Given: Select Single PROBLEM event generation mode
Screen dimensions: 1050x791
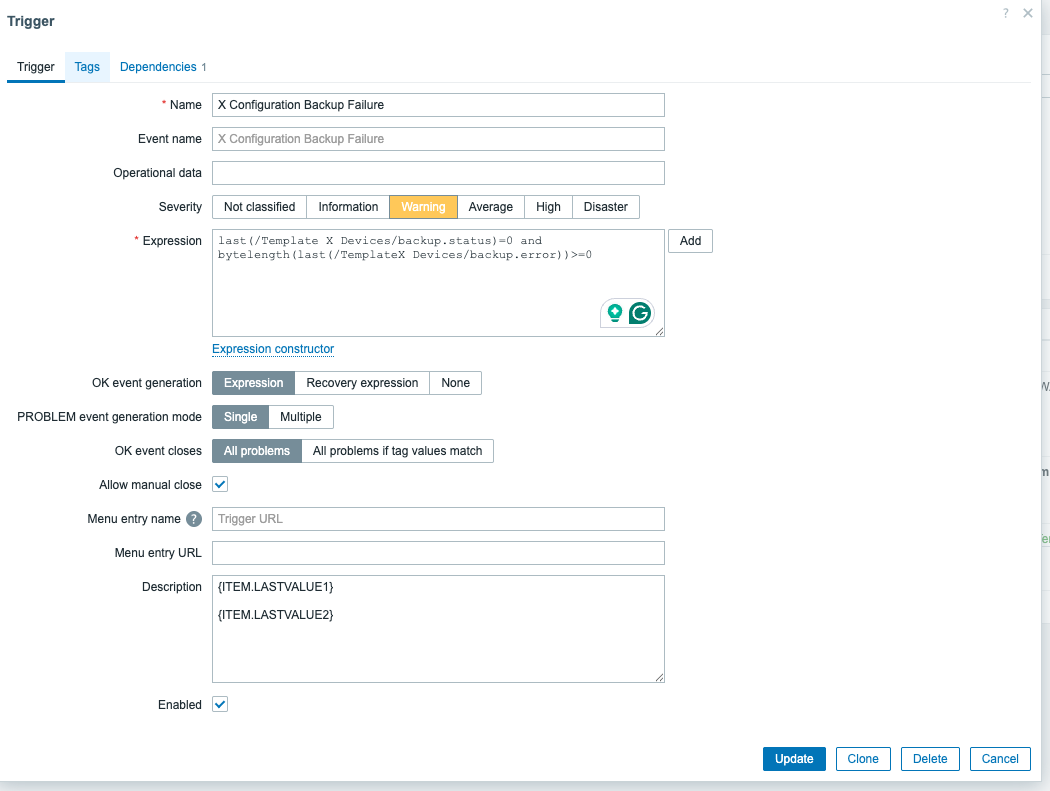Looking at the screenshot, I should (240, 417).
